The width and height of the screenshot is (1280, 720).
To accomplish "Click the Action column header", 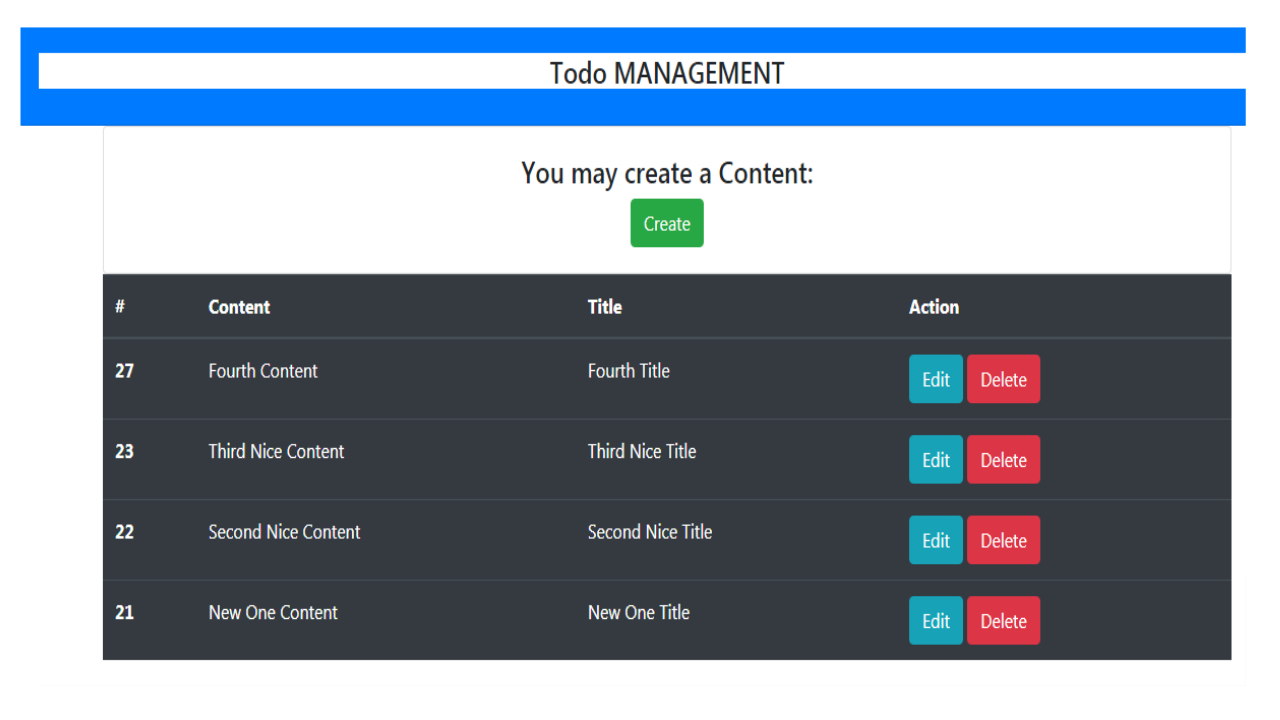I will pos(934,307).
